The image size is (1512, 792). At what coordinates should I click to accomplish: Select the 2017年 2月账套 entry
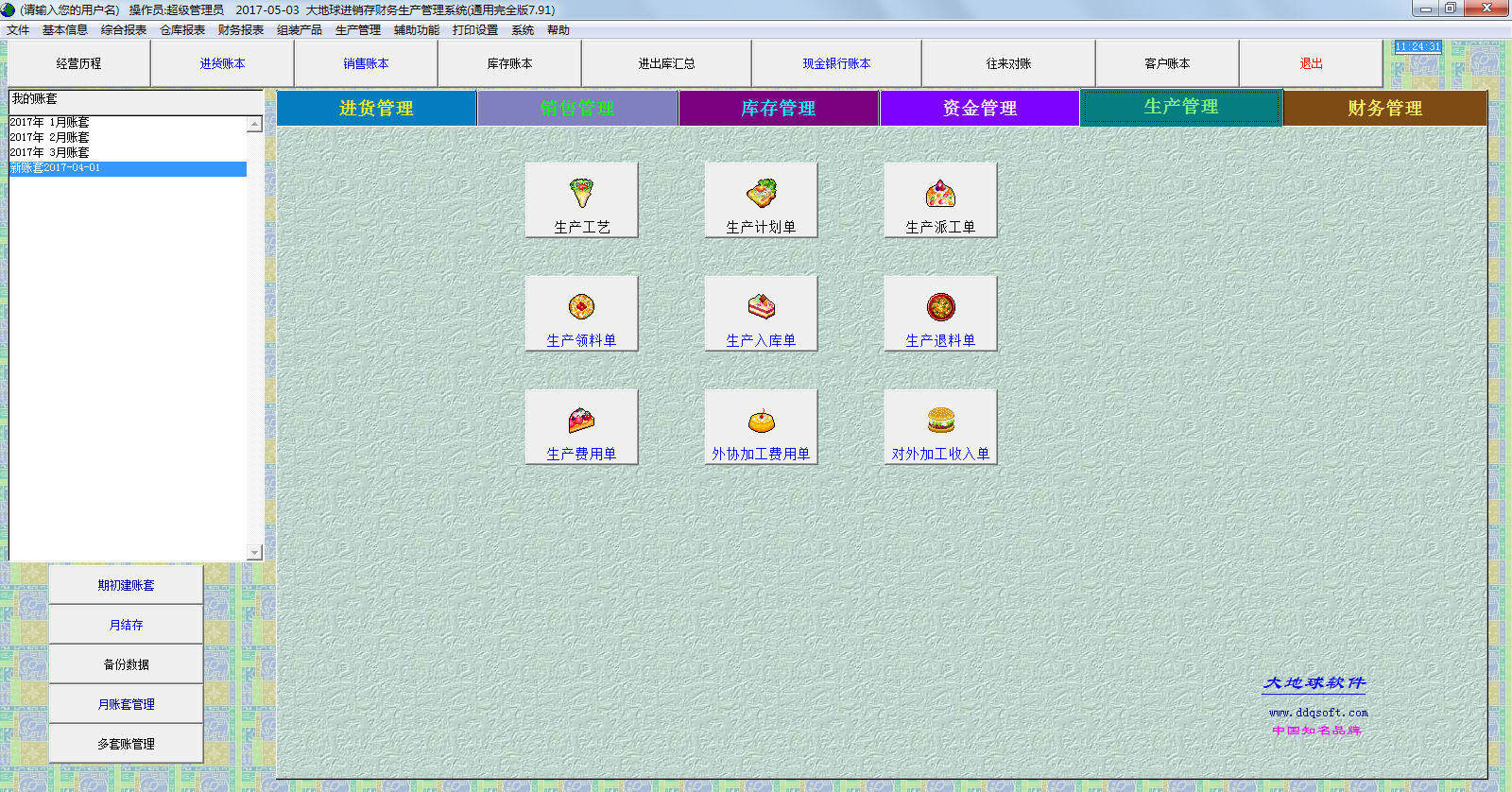click(x=128, y=138)
